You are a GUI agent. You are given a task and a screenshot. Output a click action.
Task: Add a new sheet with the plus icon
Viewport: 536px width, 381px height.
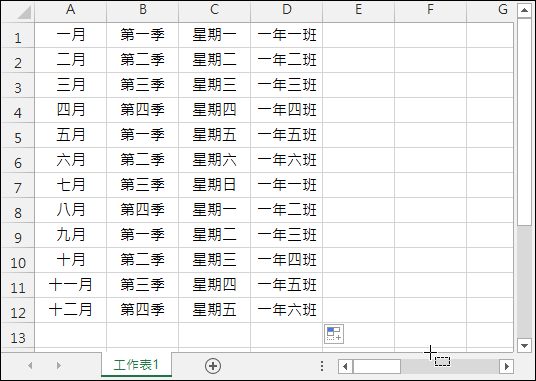[x=213, y=366]
